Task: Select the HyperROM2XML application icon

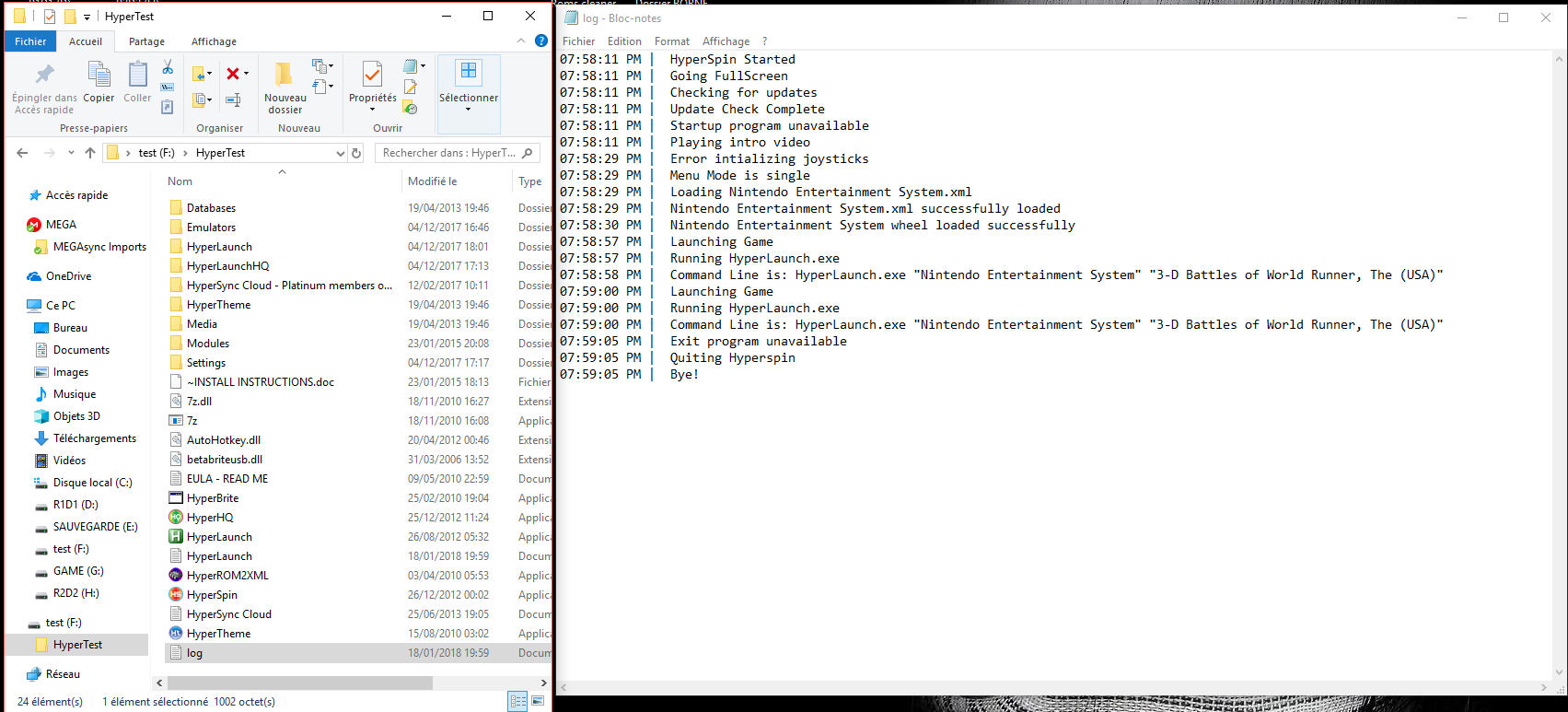Action: (x=176, y=576)
